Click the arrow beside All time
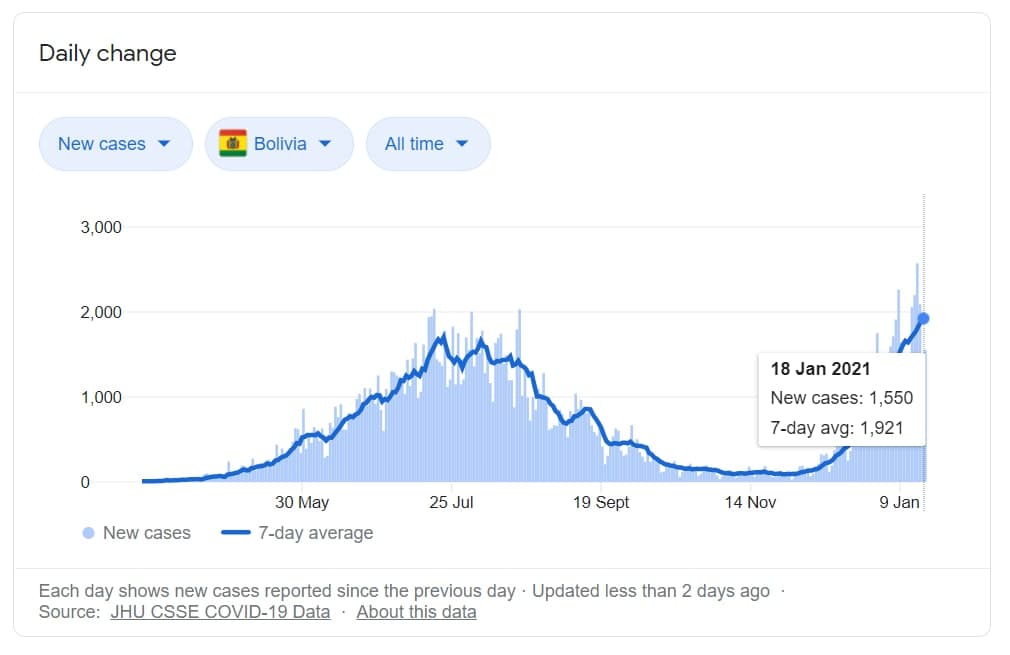 [461, 144]
